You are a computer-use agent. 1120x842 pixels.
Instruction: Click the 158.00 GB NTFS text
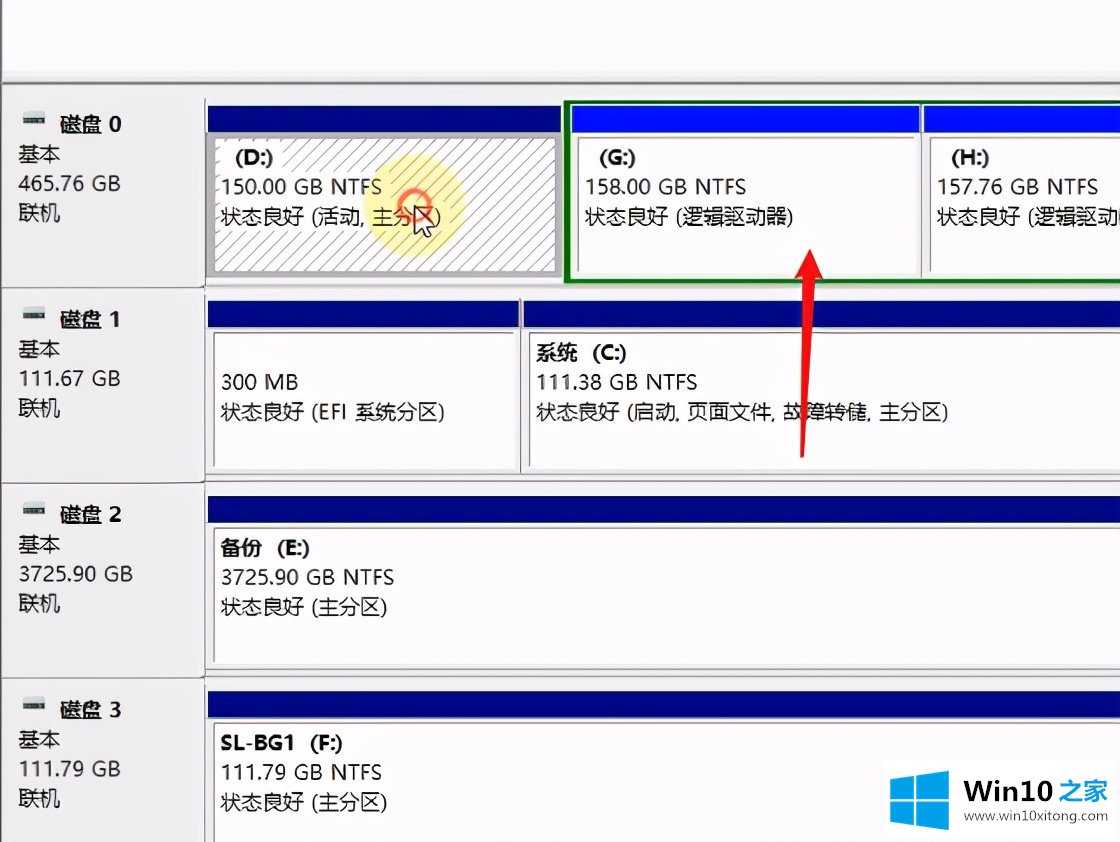[x=665, y=187]
